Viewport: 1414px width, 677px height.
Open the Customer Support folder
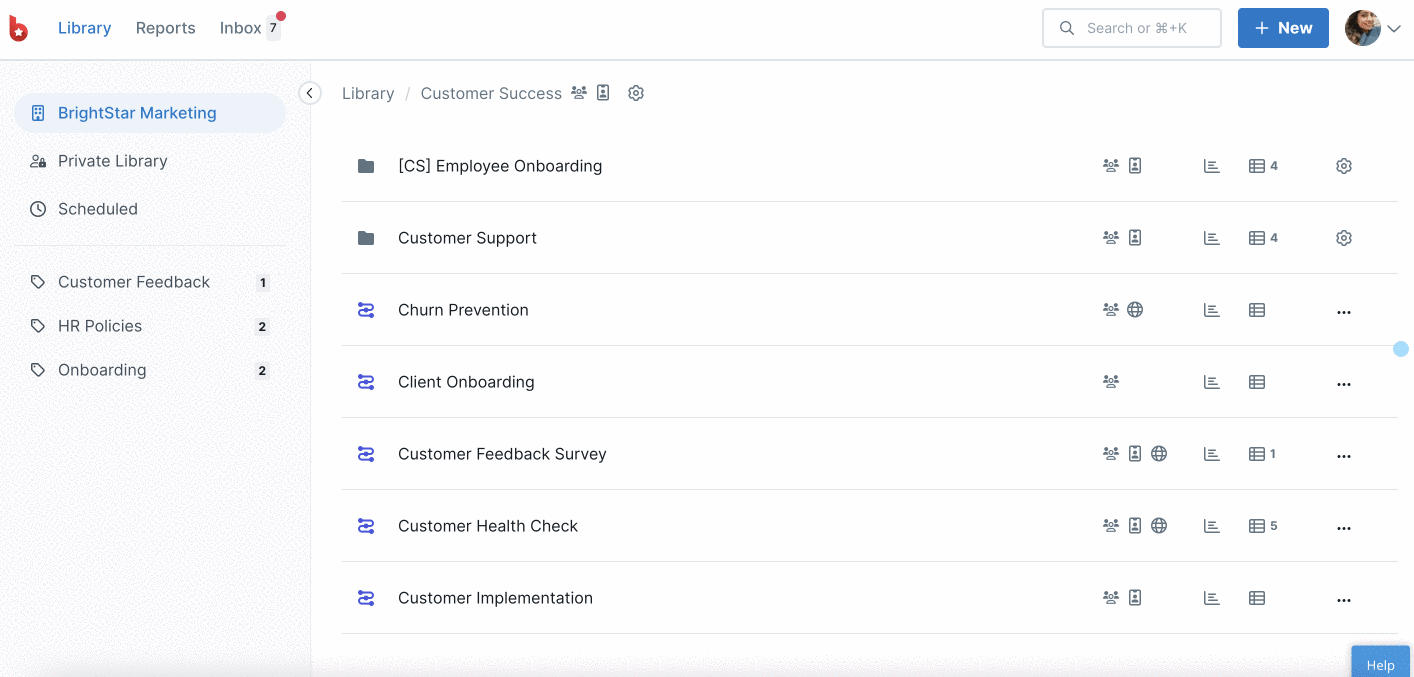467,238
